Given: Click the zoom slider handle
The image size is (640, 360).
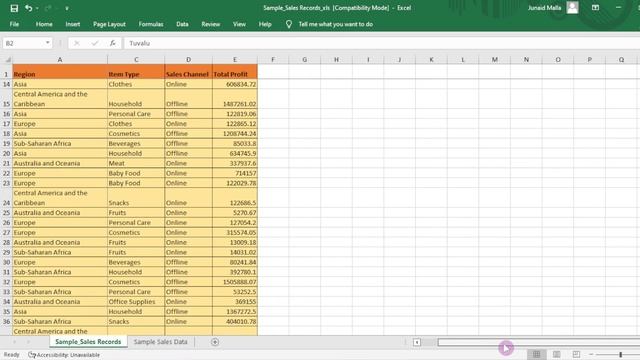Looking at the screenshot, I should click(x=620, y=355).
